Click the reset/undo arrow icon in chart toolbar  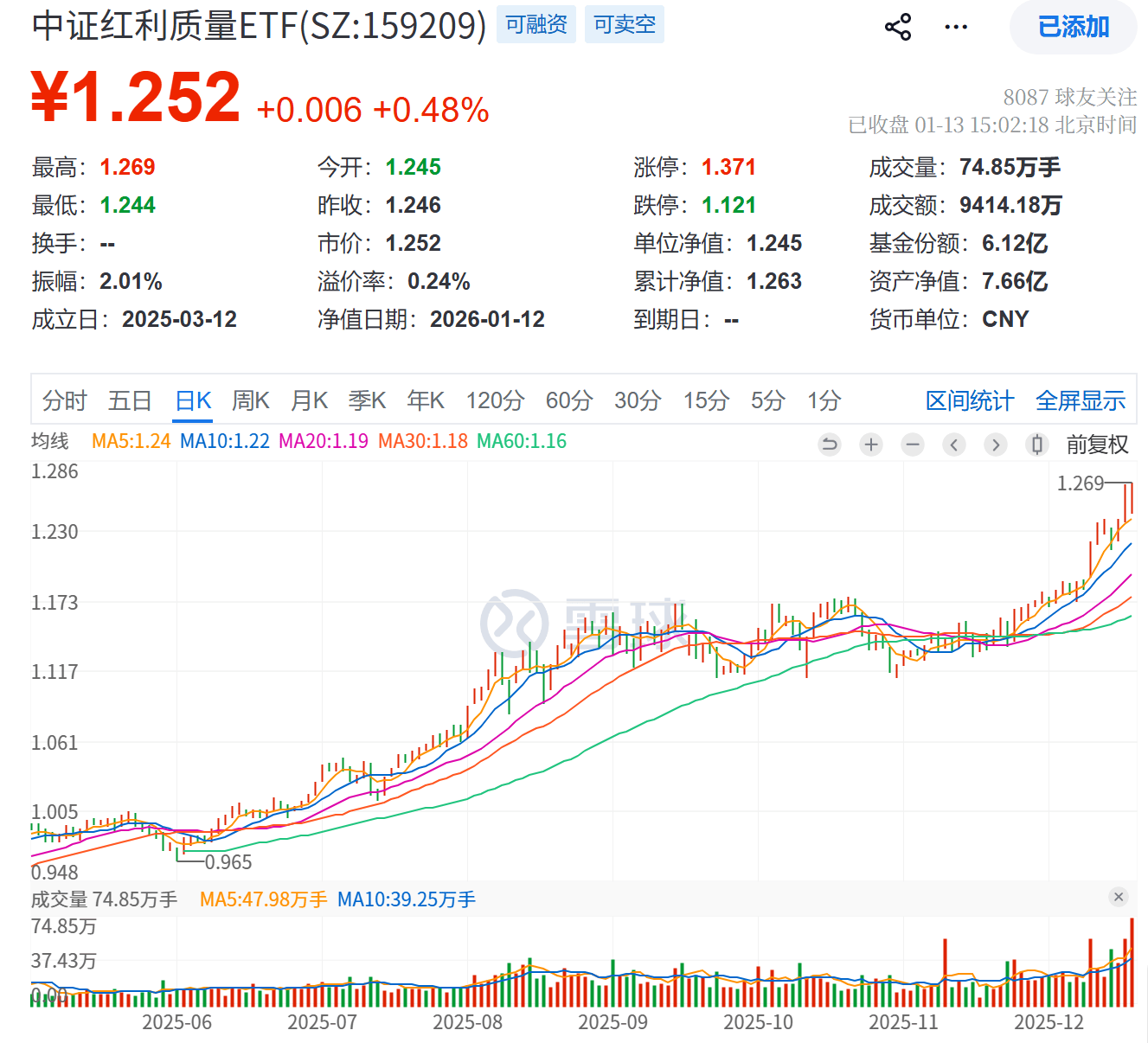(x=829, y=444)
